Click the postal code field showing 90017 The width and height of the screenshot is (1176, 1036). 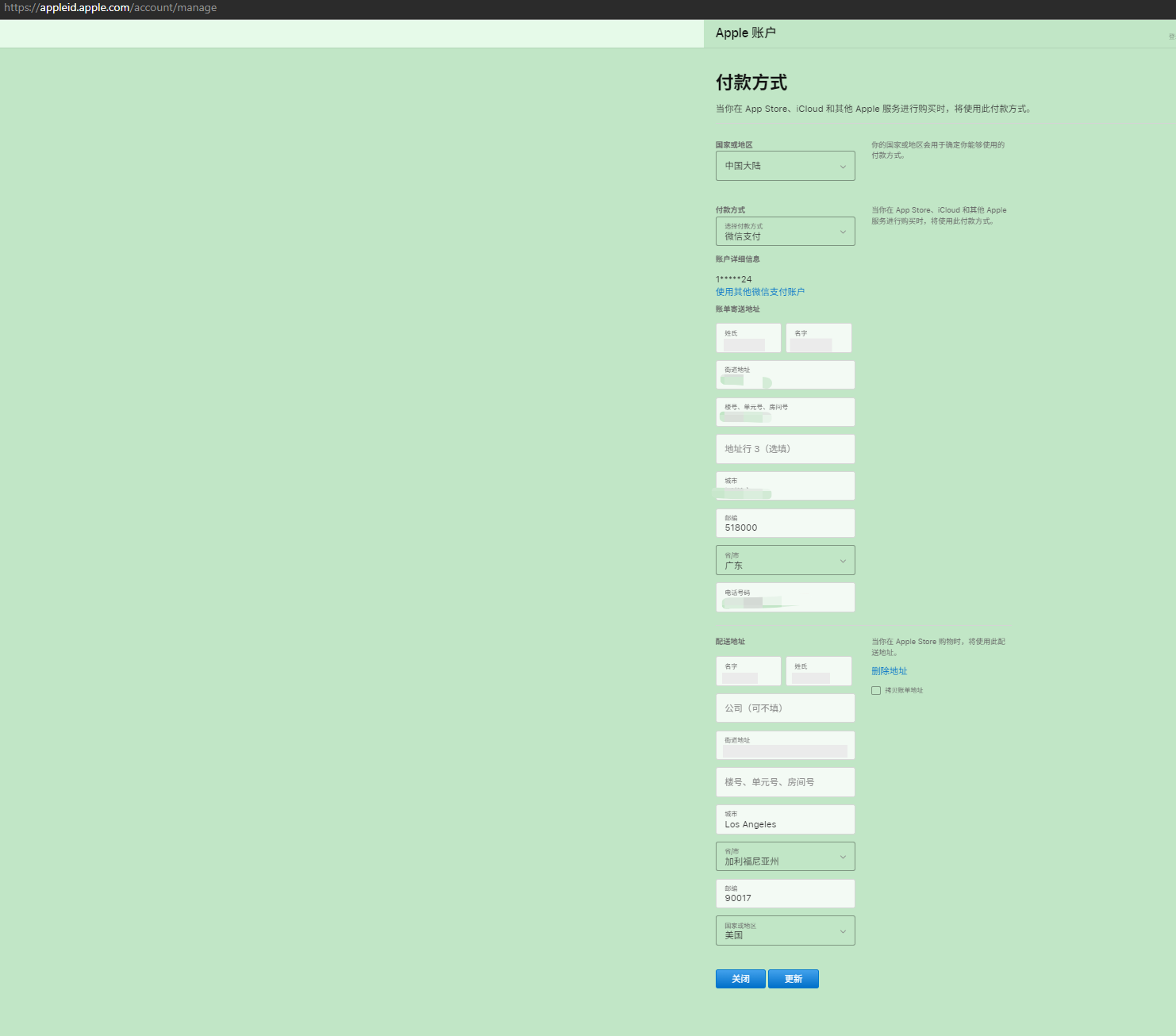point(785,894)
